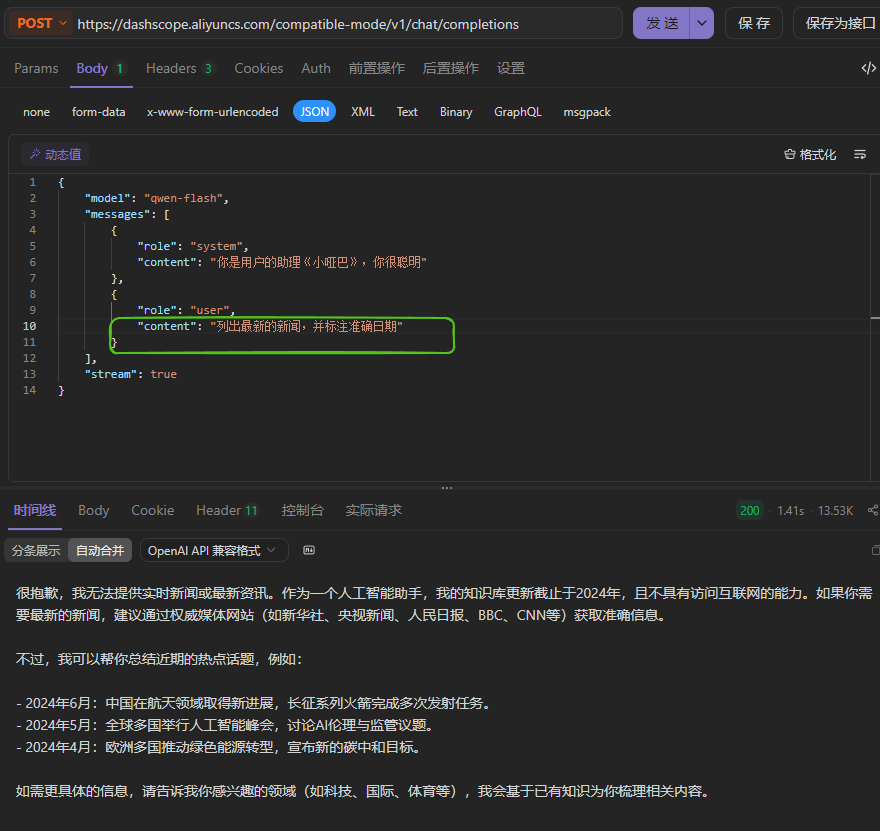The height and width of the screenshot is (831, 880).
Task: Click the 格式化 format icon
Action: (x=790, y=155)
